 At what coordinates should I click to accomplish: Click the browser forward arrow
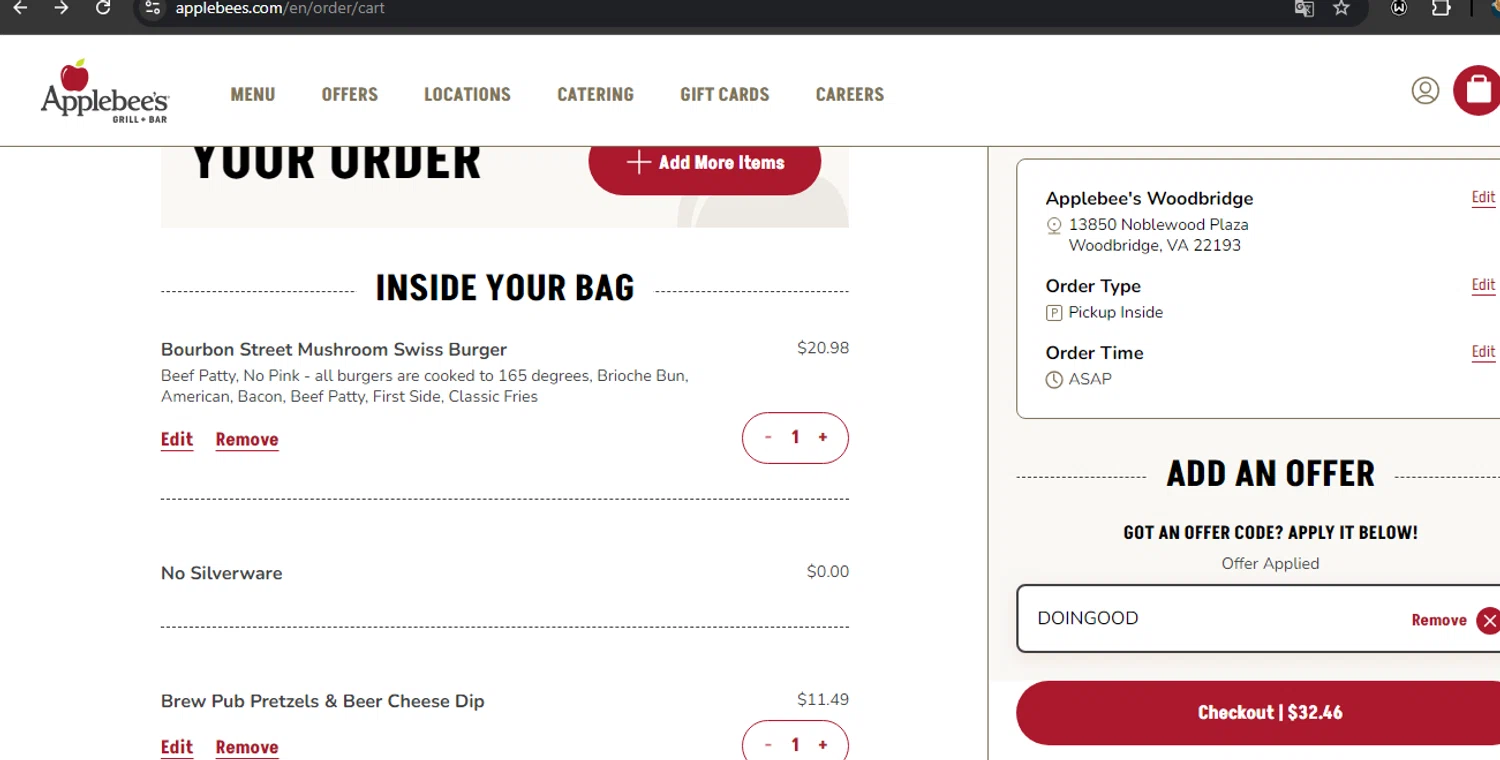[x=61, y=8]
